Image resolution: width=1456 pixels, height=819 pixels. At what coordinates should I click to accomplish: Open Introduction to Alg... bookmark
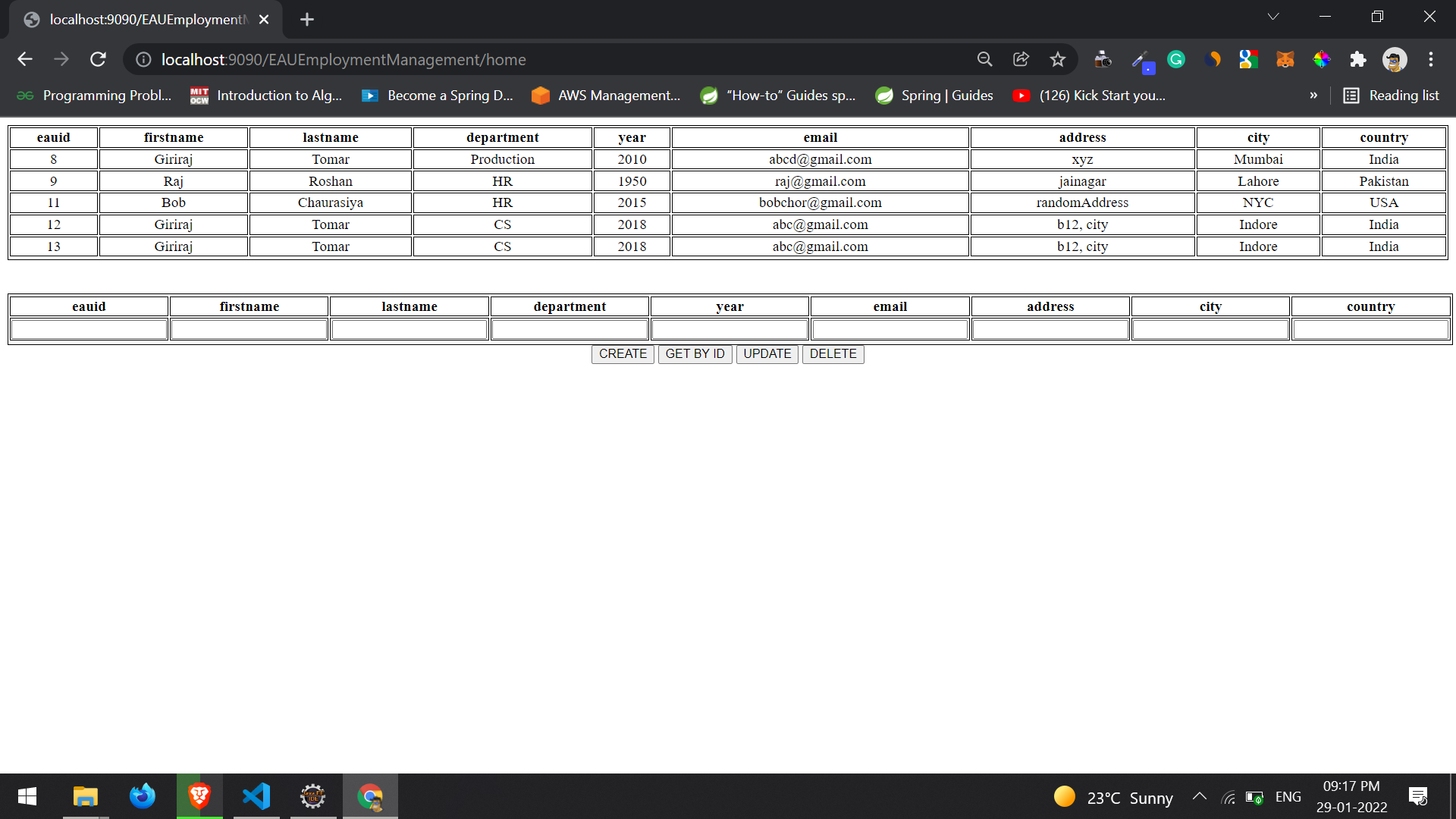tap(266, 96)
